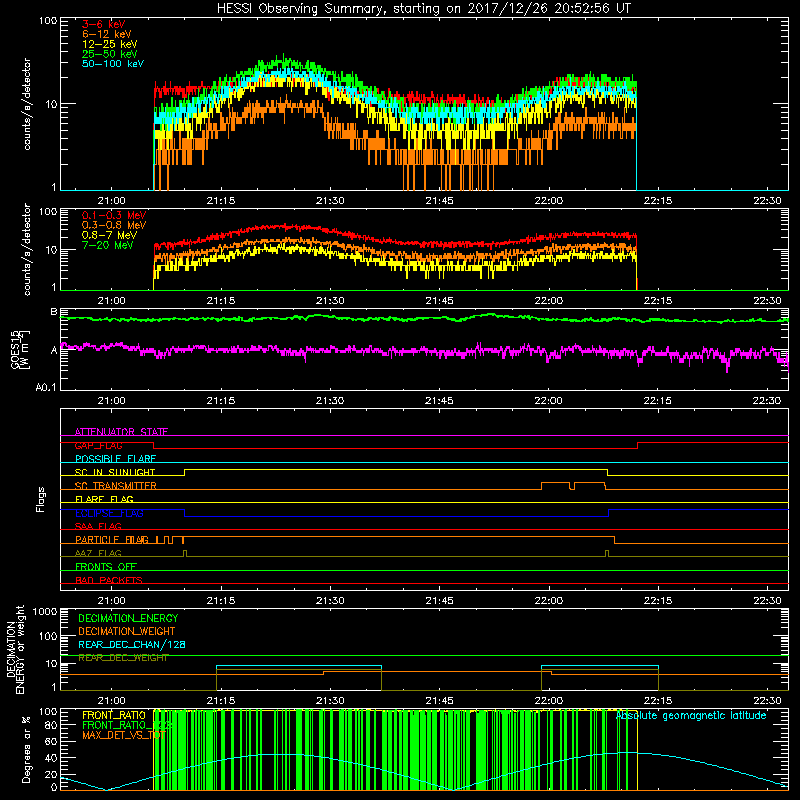Click the REAR_DEC_CHAN/128 legend entry
Image resolution: width=800 pixels, height=800 pixels.
132,645
